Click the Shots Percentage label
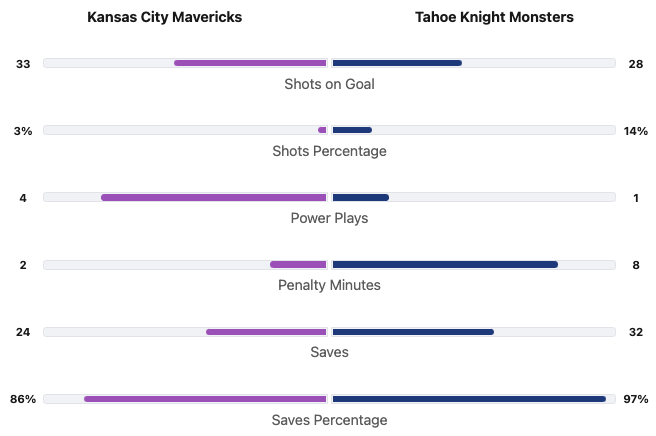 329,151
